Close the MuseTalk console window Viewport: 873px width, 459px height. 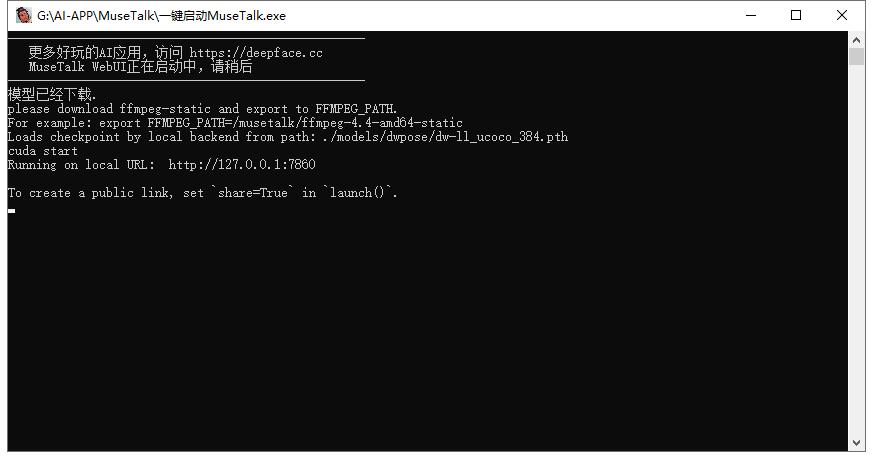point(842,15)
